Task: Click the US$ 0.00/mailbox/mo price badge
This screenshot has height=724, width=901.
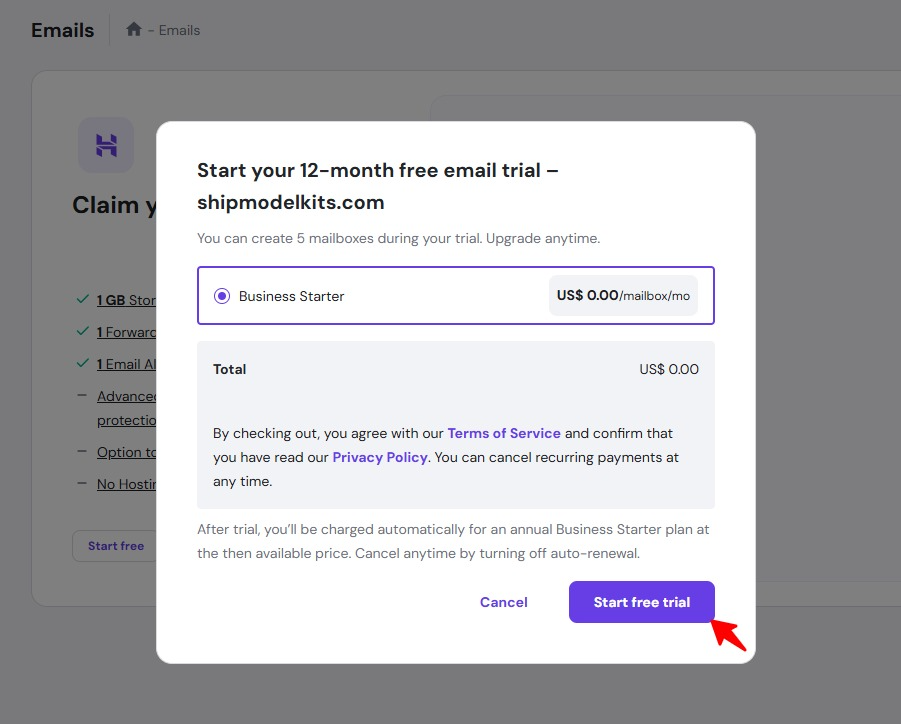Action: coord(623,296)
